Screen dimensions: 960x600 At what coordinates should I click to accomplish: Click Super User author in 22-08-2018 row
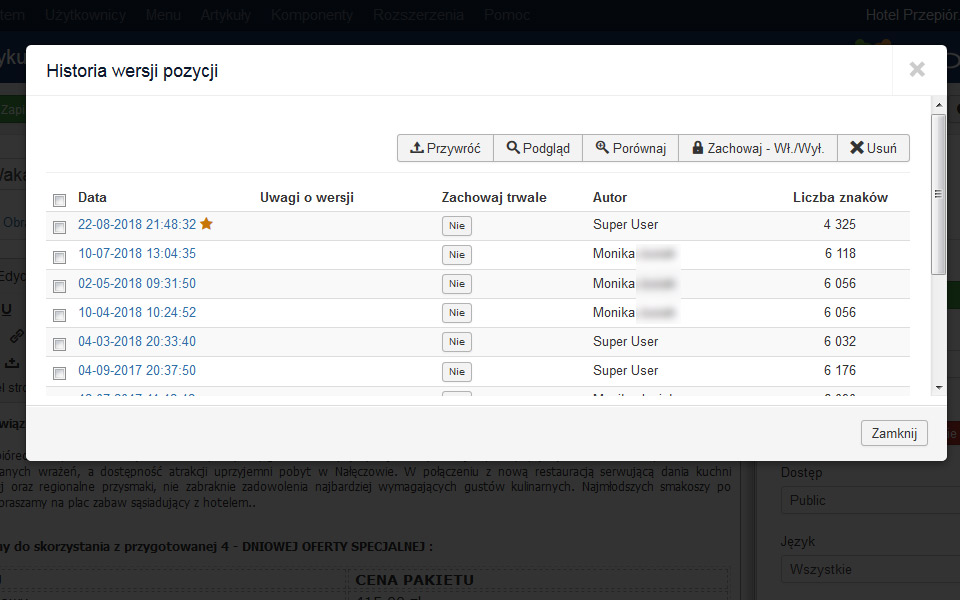[625, 224]
